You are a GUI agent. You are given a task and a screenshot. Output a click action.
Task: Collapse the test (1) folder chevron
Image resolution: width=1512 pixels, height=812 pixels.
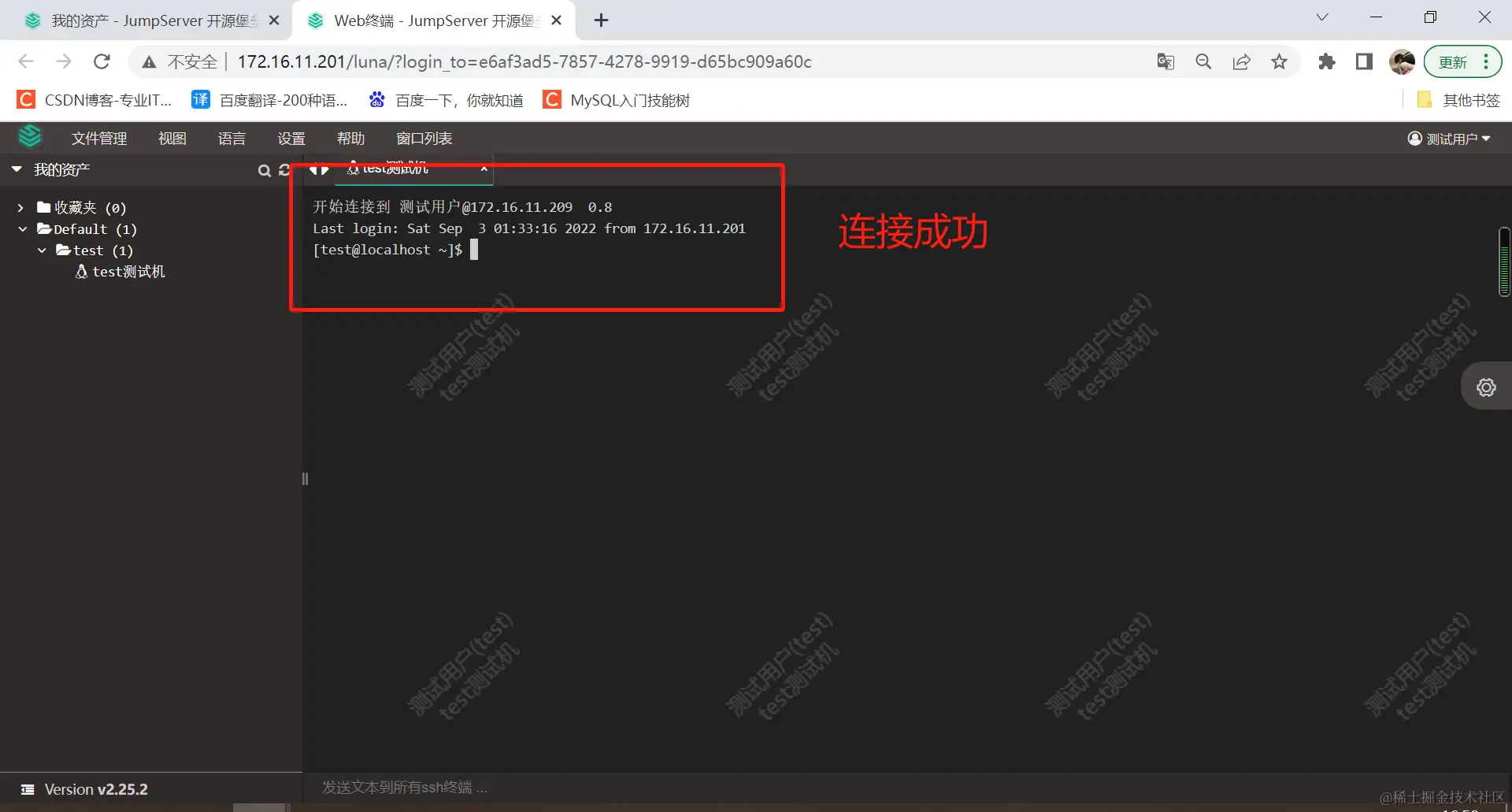click(x=42, y=250)
